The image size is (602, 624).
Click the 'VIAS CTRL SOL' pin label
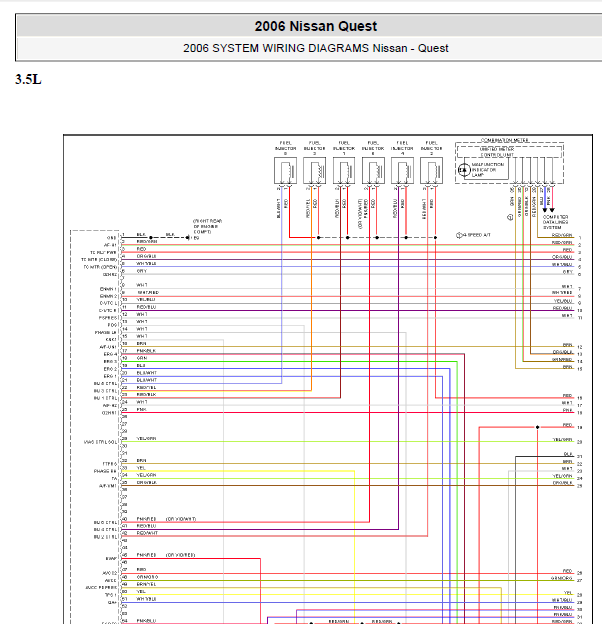click(x=101, y=442)
